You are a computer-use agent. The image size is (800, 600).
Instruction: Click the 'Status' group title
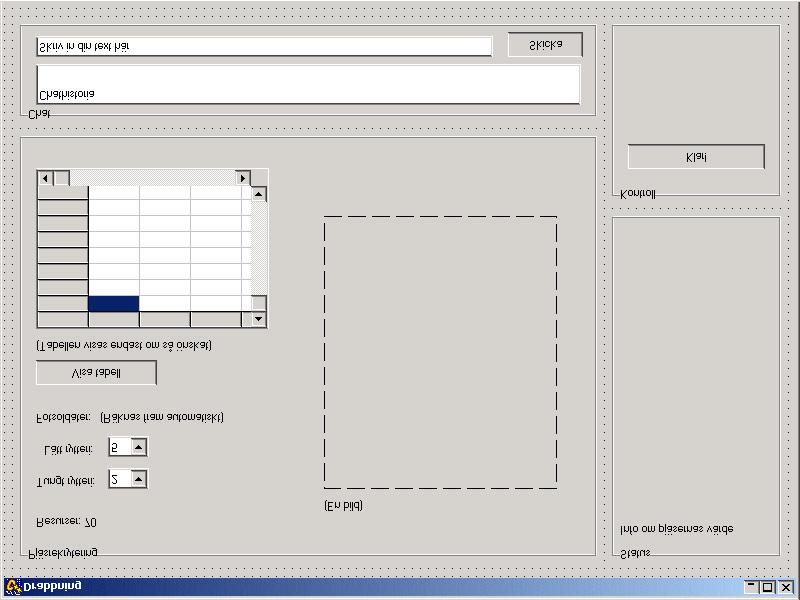click(635, 553)
